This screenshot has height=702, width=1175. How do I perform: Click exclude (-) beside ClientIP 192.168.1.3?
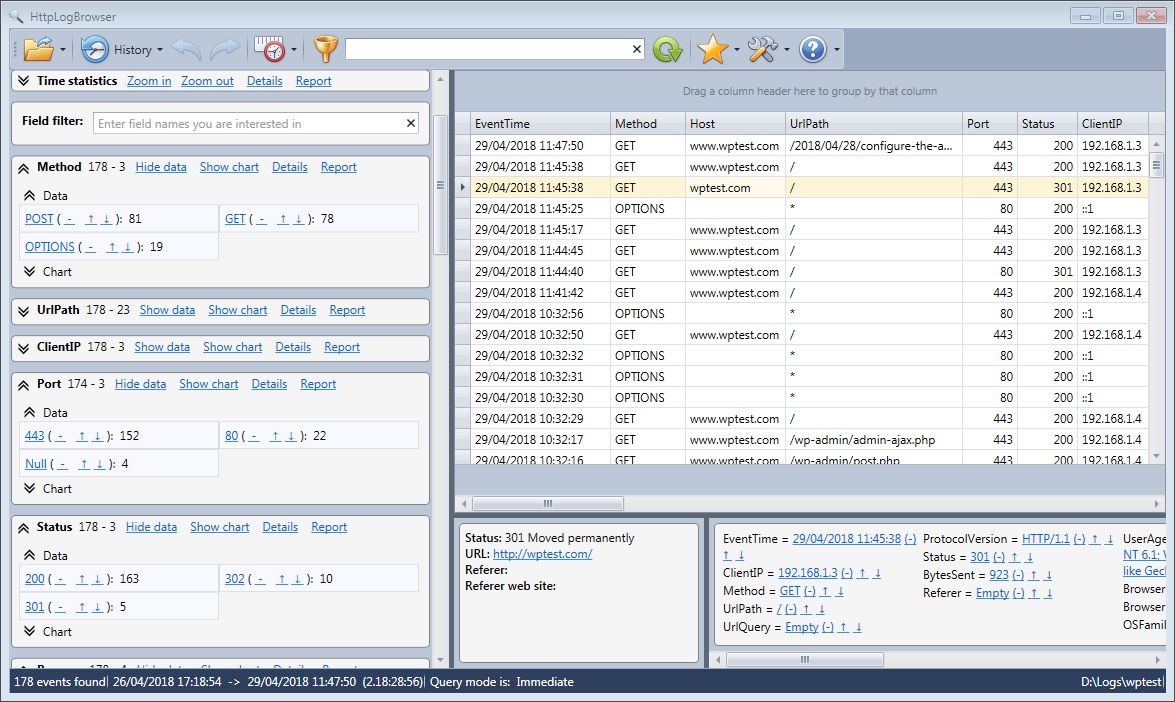(847, 573)
